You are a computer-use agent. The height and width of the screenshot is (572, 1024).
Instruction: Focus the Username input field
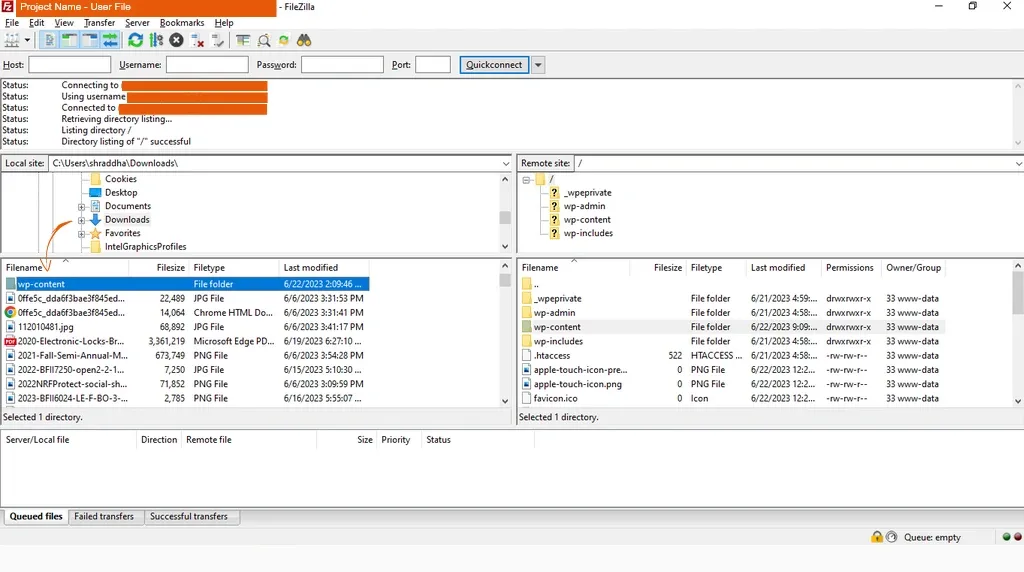pos(207,65)
